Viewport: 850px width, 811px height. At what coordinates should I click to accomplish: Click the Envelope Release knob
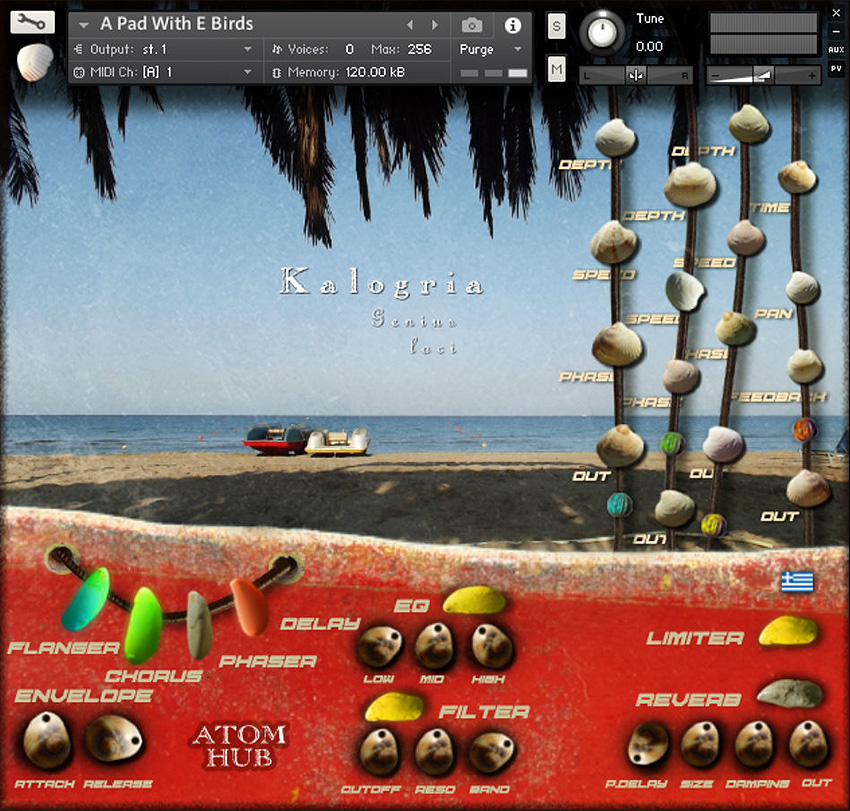click(x=113, y=738)
